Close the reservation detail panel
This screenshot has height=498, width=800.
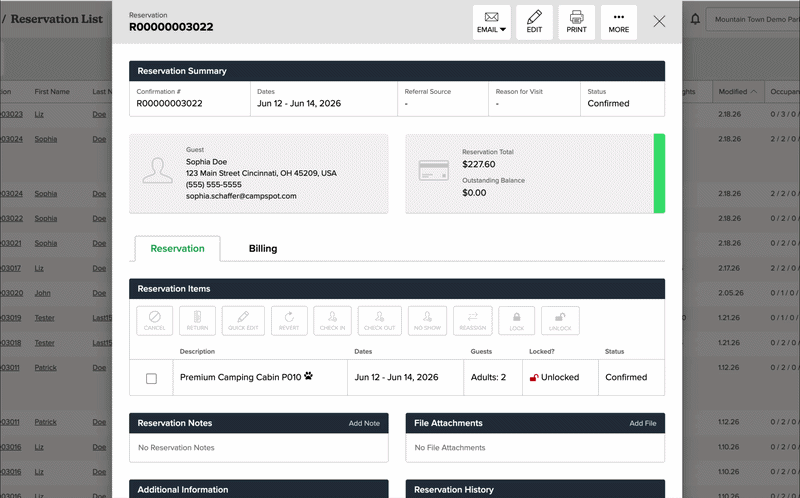(659, 21)
